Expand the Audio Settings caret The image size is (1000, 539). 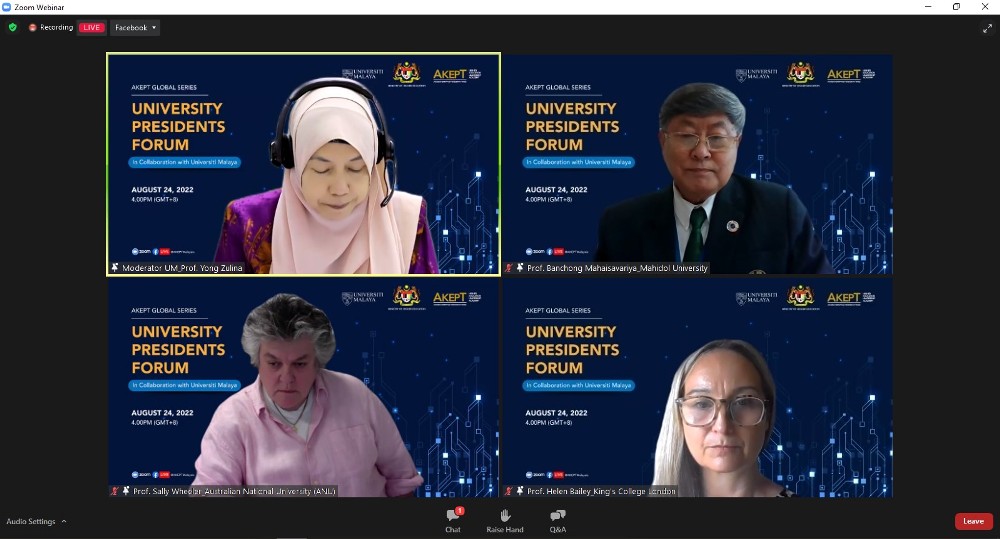tap(64, 521)
